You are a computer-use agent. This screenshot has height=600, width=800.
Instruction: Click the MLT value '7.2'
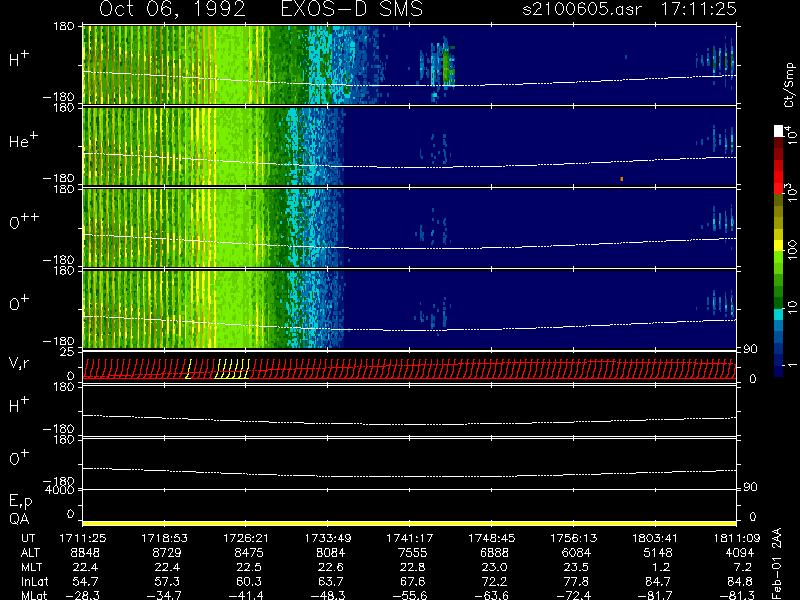pyautogui.click(x=744, y=567)
